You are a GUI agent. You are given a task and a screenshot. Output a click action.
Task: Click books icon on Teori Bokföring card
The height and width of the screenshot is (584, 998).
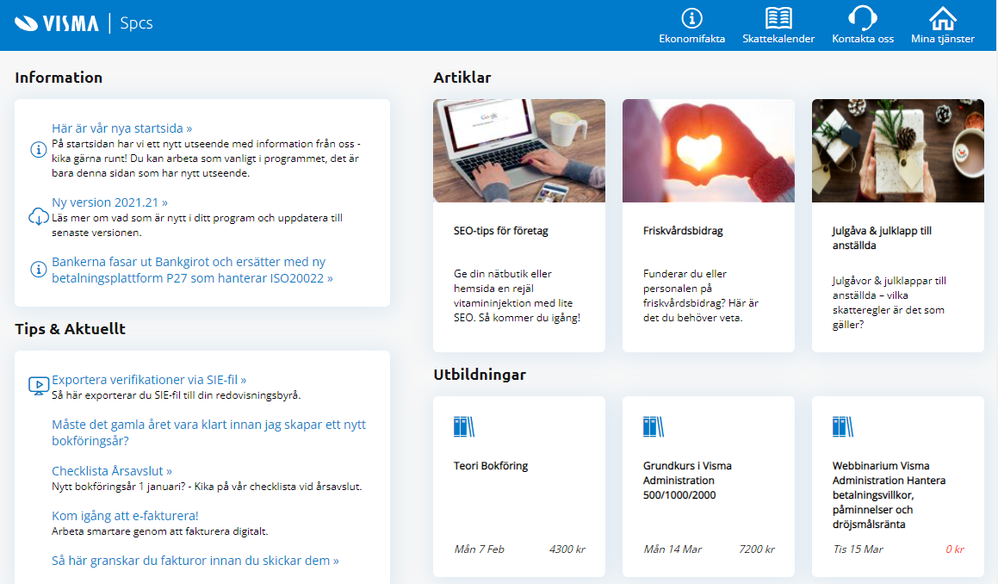[463, 427]
